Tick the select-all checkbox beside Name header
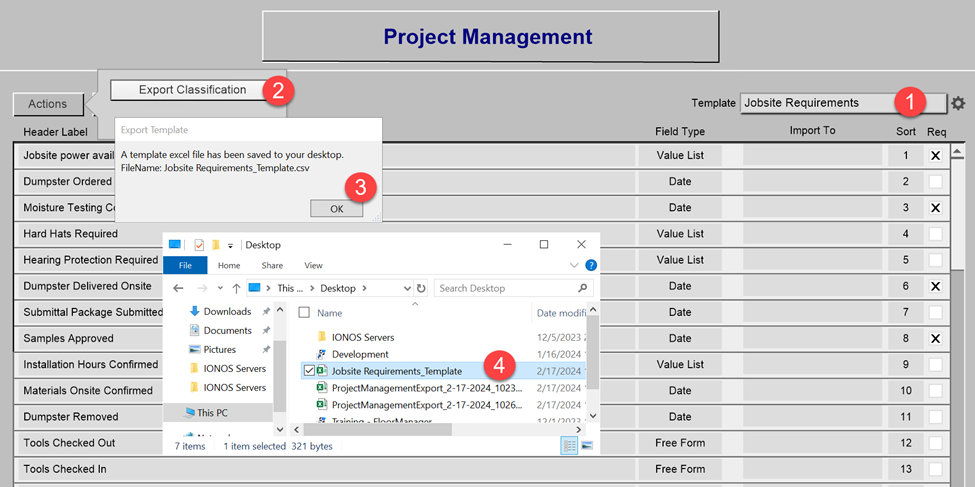 pyautogui.click(x=304, y=313)
